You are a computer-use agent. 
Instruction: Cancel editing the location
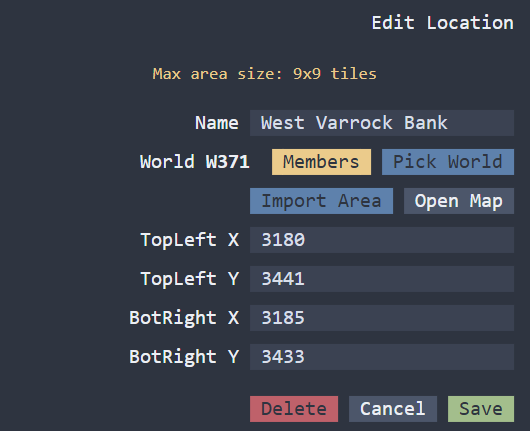tap(393, 409)
